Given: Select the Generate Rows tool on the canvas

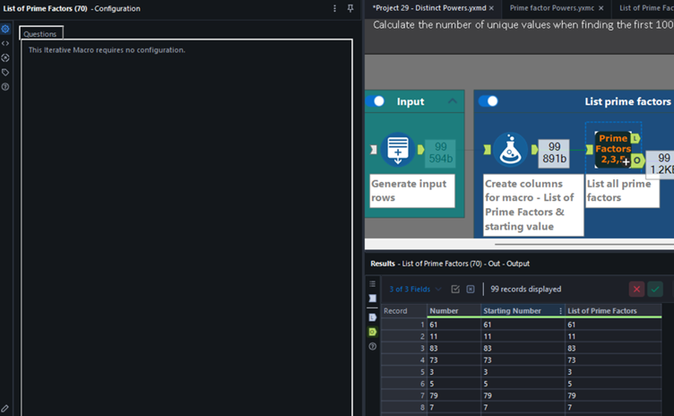Looking at the screenshot, I should tap(398, 150).
